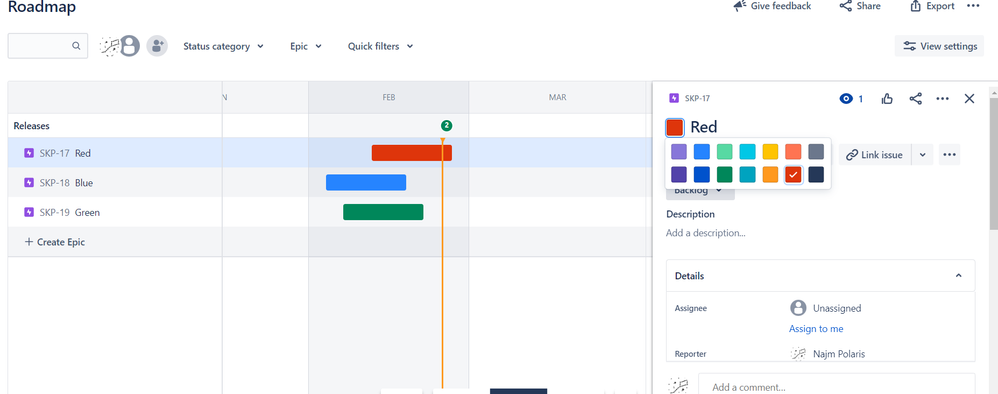Screen dimensions: 998x394
Task: Pick the dark navy color swatch
Action: [x=816, y=174]
